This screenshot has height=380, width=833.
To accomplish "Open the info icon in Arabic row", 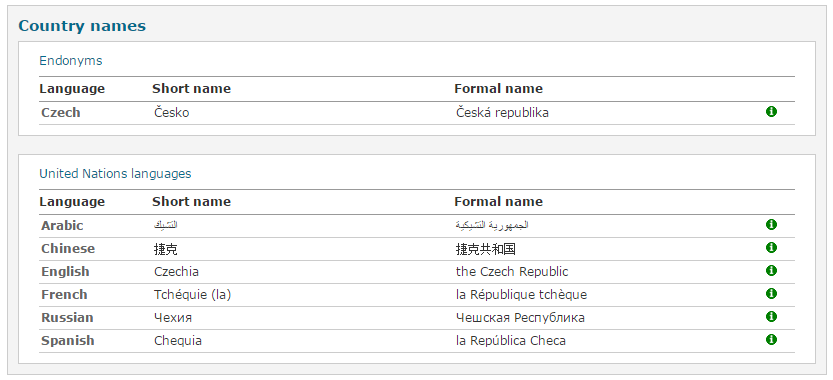I will pos(771,224).
